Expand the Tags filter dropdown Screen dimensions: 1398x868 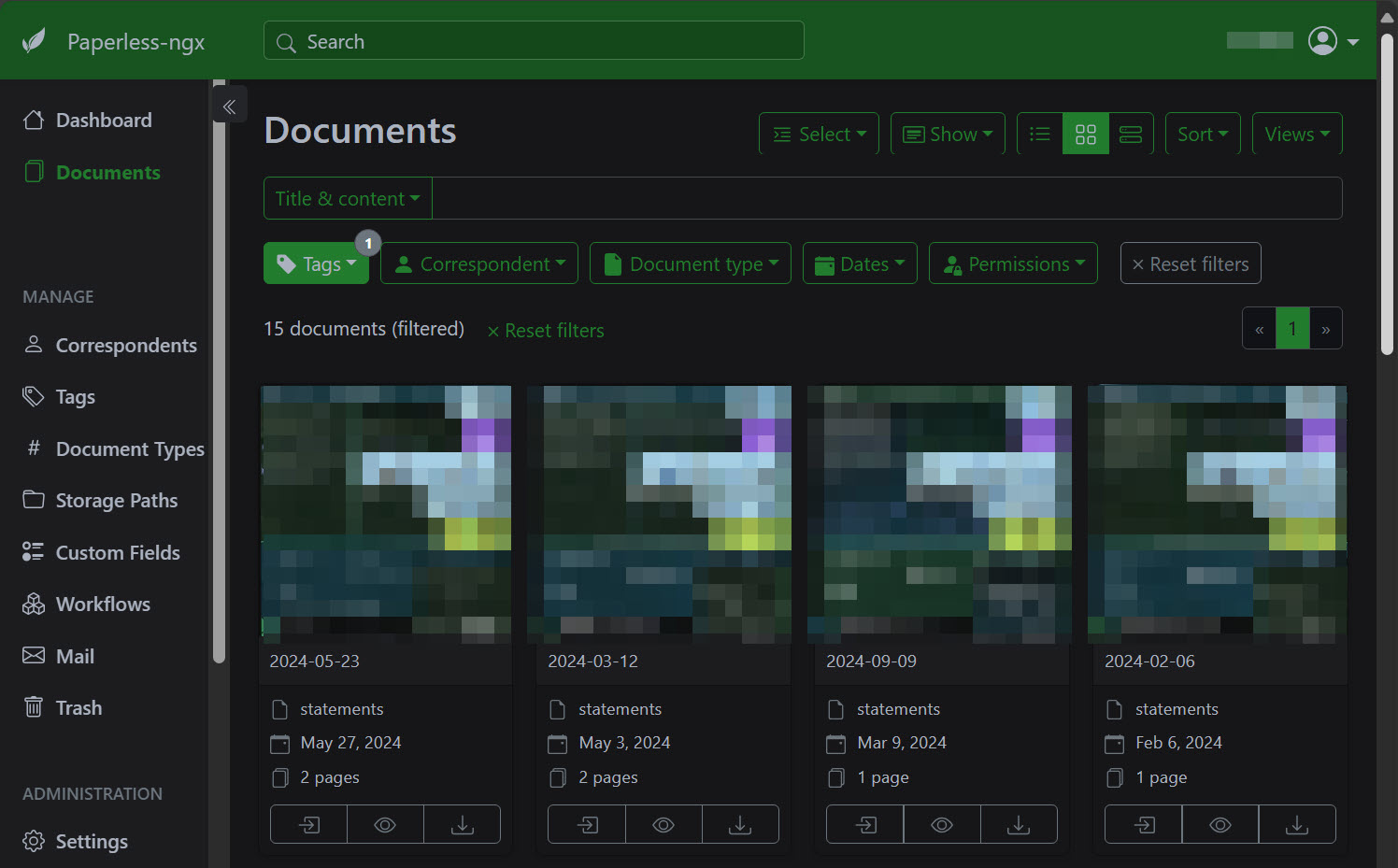[x=317, y=263]
